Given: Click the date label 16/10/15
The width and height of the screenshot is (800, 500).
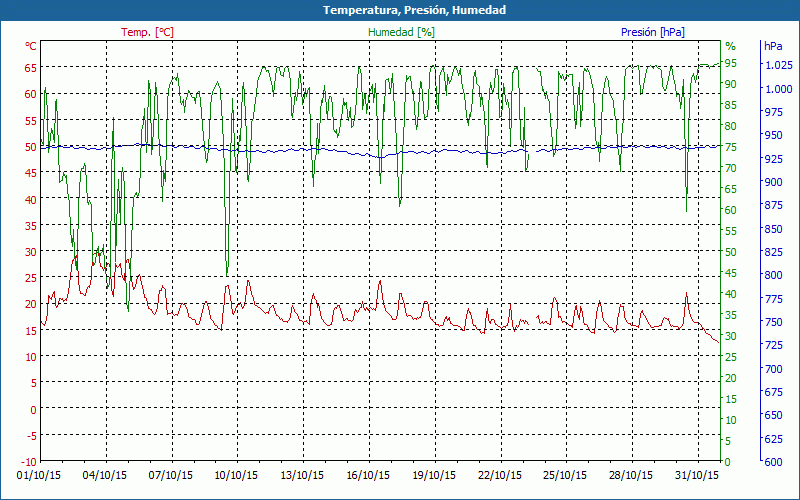Looking at the screenshot, I should pyautogui.click(x=368, y=475).
